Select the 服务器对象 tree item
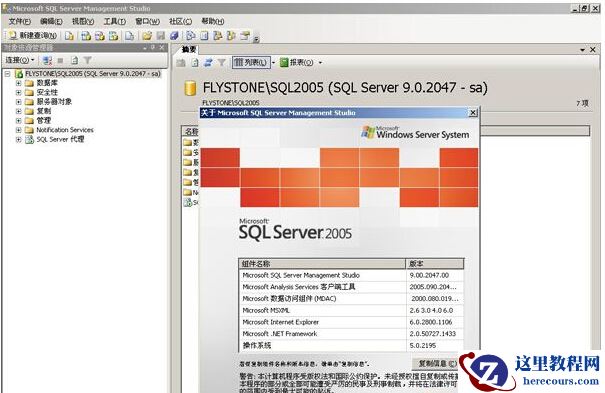This screenshot has height=393, width=605. pyautogui.click(x=54, y=102)
